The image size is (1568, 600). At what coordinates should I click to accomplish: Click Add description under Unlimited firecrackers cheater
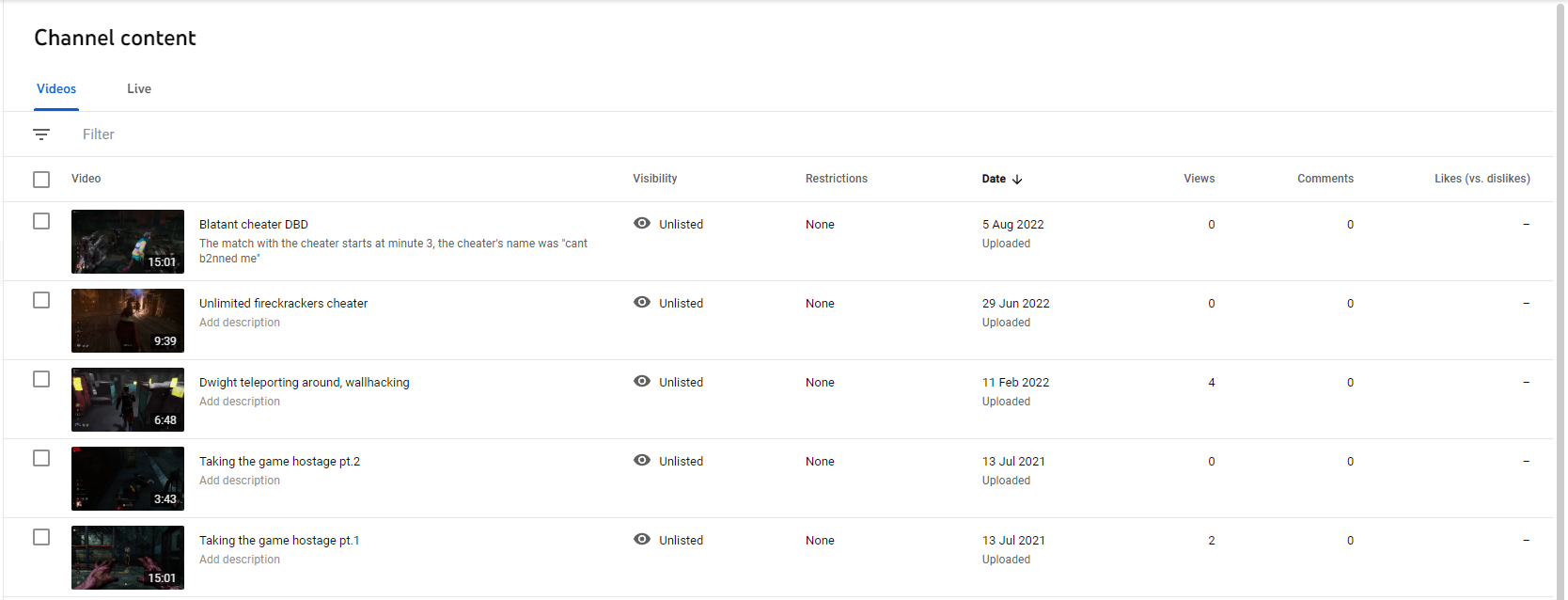[240, 323]
